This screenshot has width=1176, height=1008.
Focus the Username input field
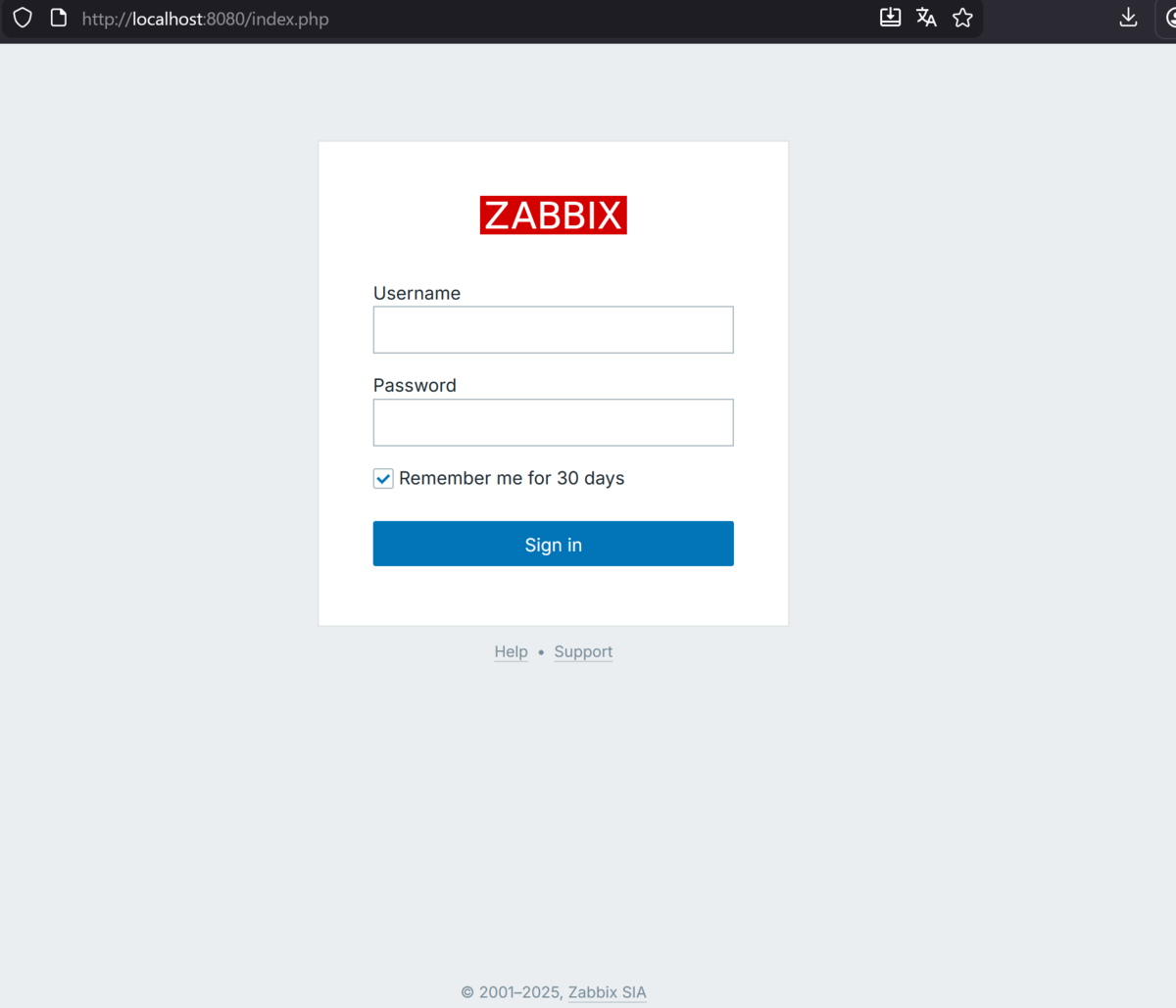click(x=553, y=329)
